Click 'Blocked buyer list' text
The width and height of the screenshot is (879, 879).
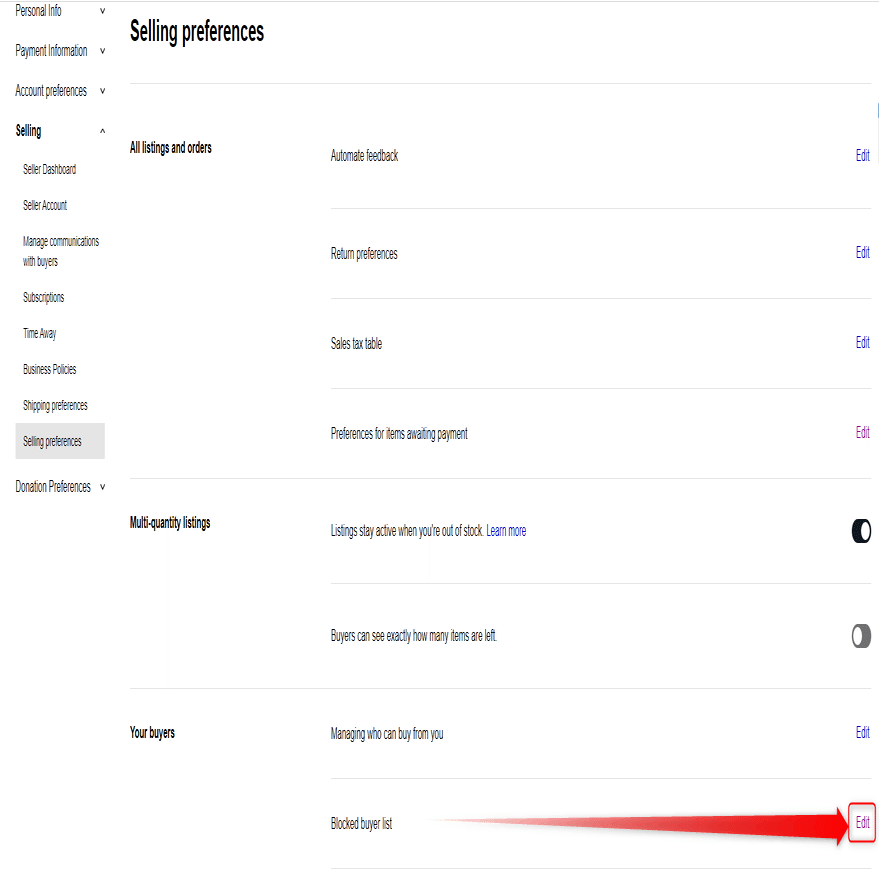pyautogui.click(x=362, y=824)
